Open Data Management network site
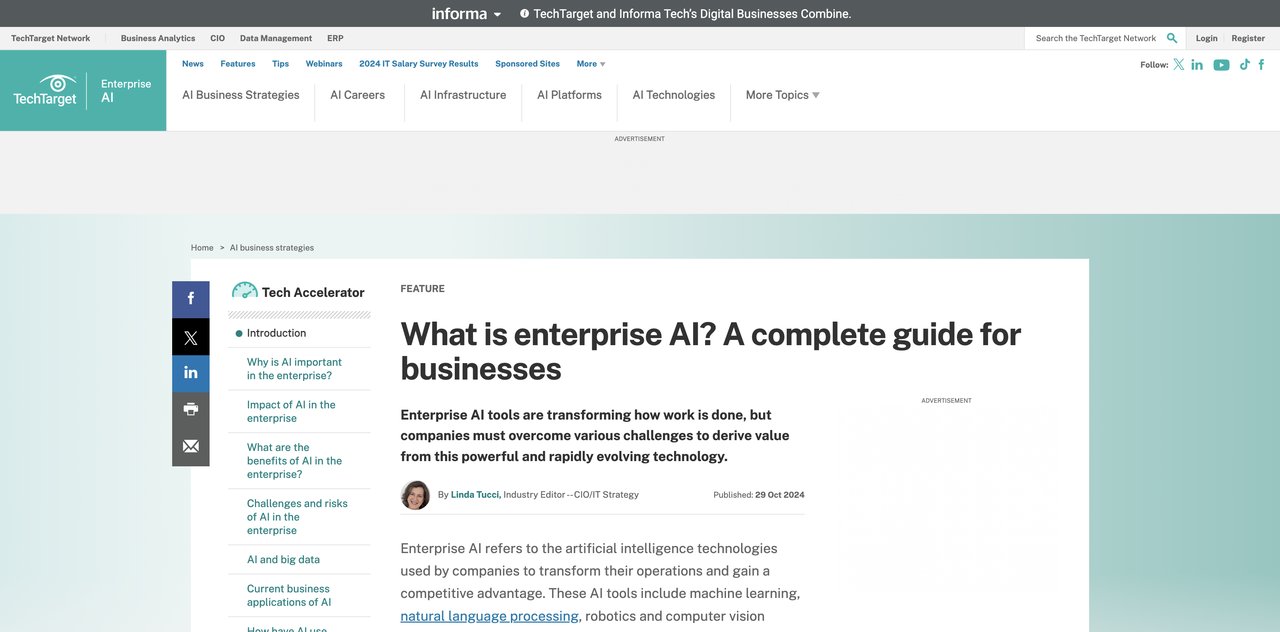Screen dimensions: 1280x632 pyautogui.click(x=276, y=38)
